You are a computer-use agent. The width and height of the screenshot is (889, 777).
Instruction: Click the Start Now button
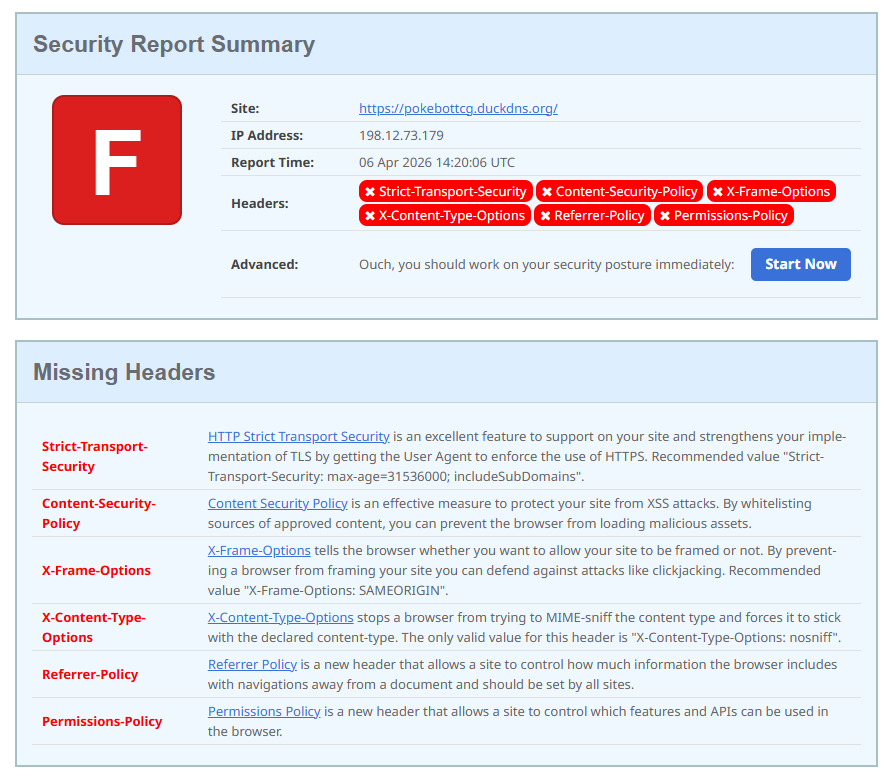click(801, 264)
